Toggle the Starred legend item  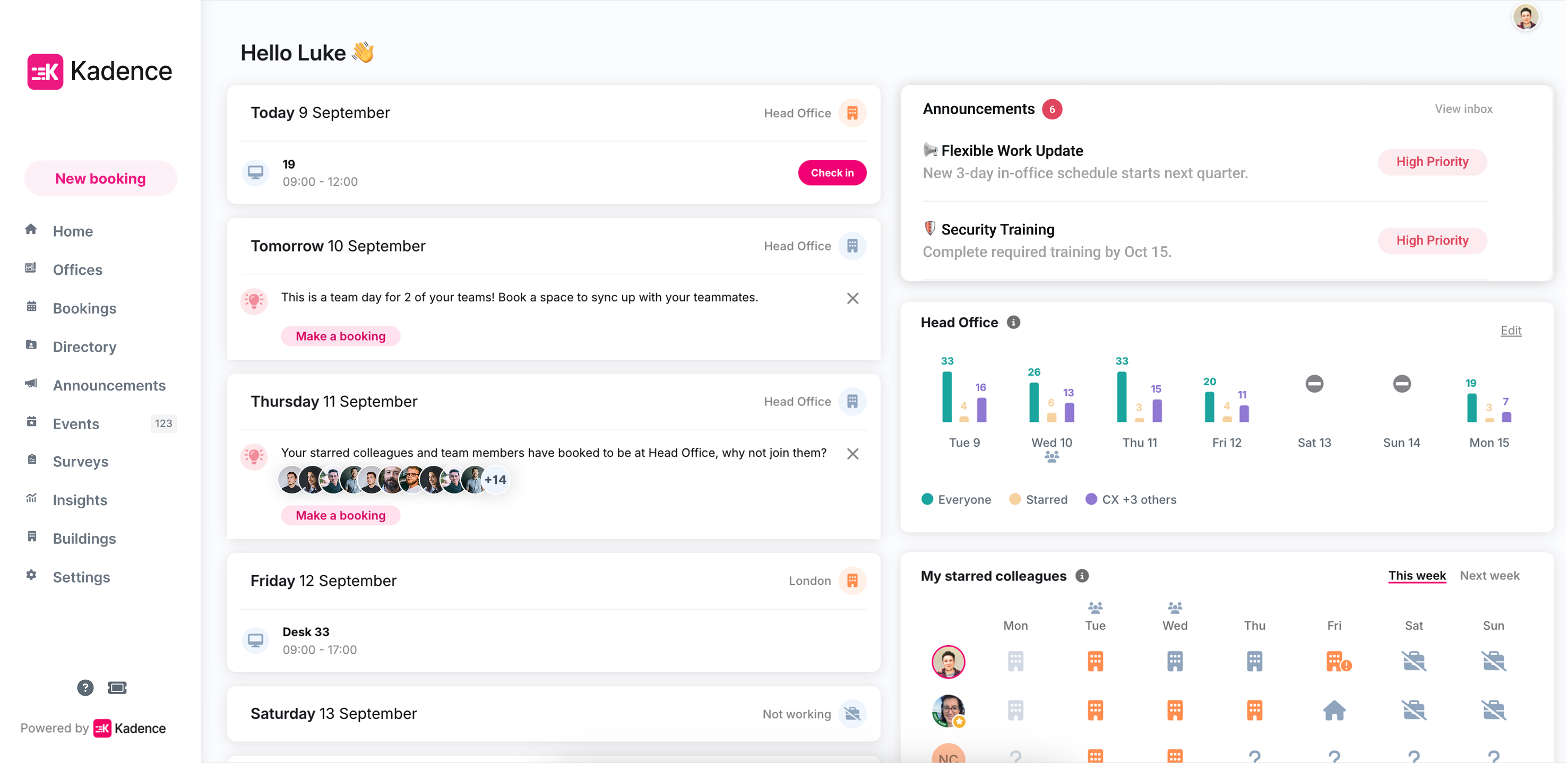1038,499
